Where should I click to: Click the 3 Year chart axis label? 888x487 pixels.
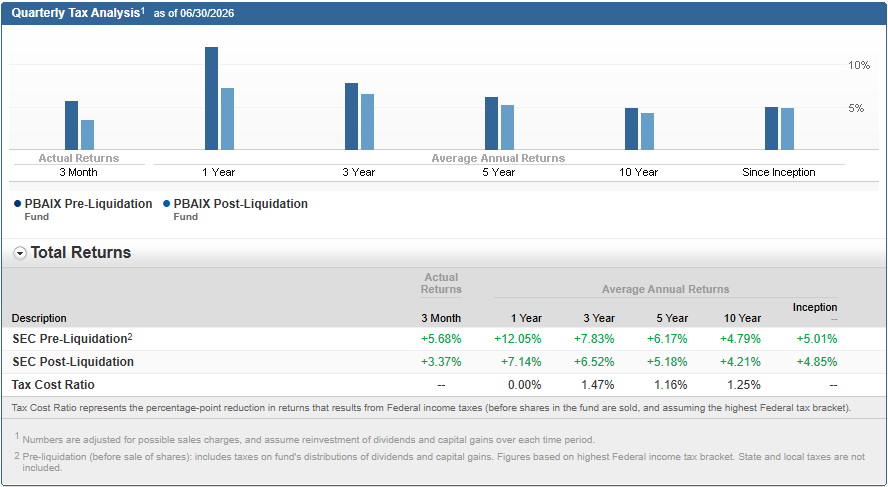[x=358, y=172]
